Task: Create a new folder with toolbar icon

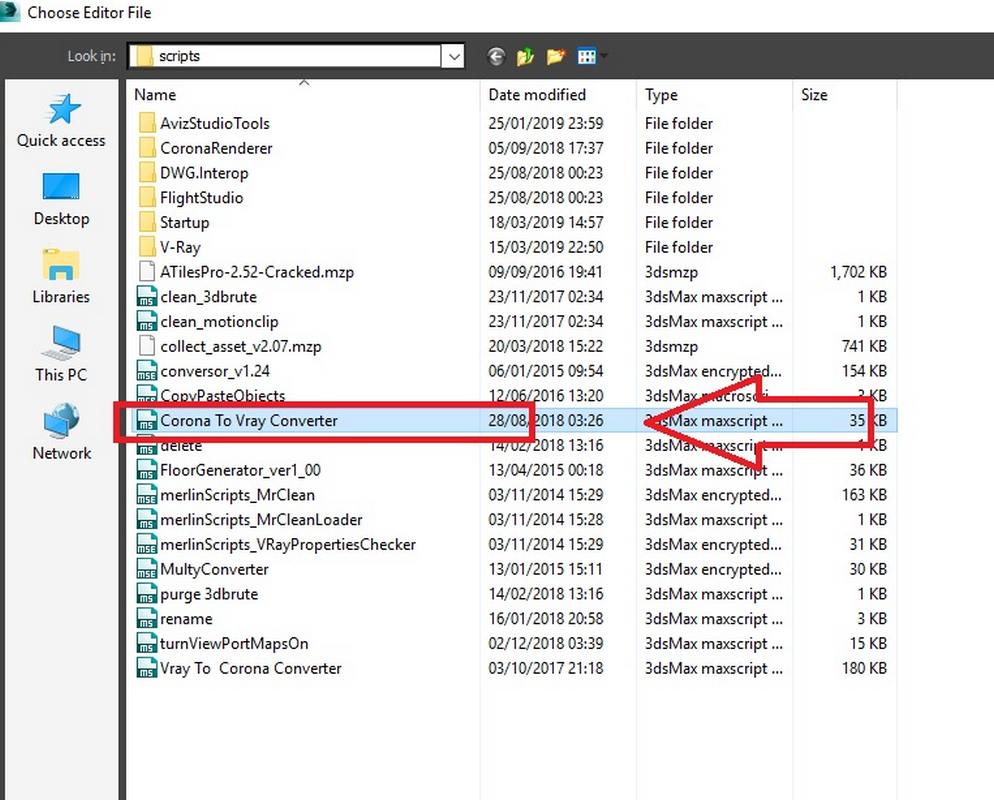Action: [x=555, y=56]
